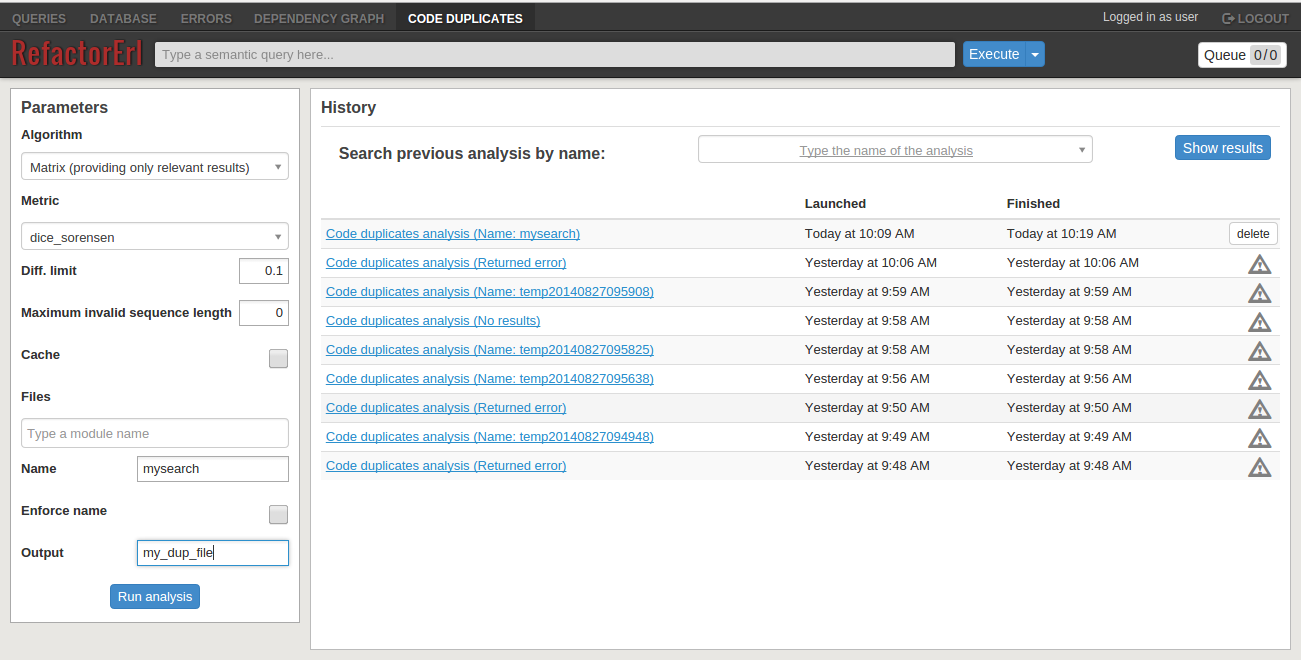The image size is (1301, 660).
Task: Toggle the Enforce name checkbox
Action: click(278, 514)
